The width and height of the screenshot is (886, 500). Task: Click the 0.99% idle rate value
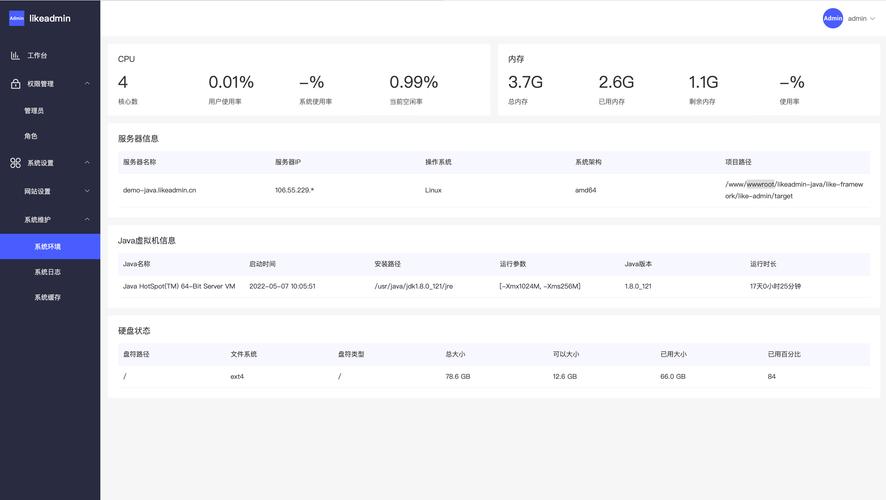(414, 82)
